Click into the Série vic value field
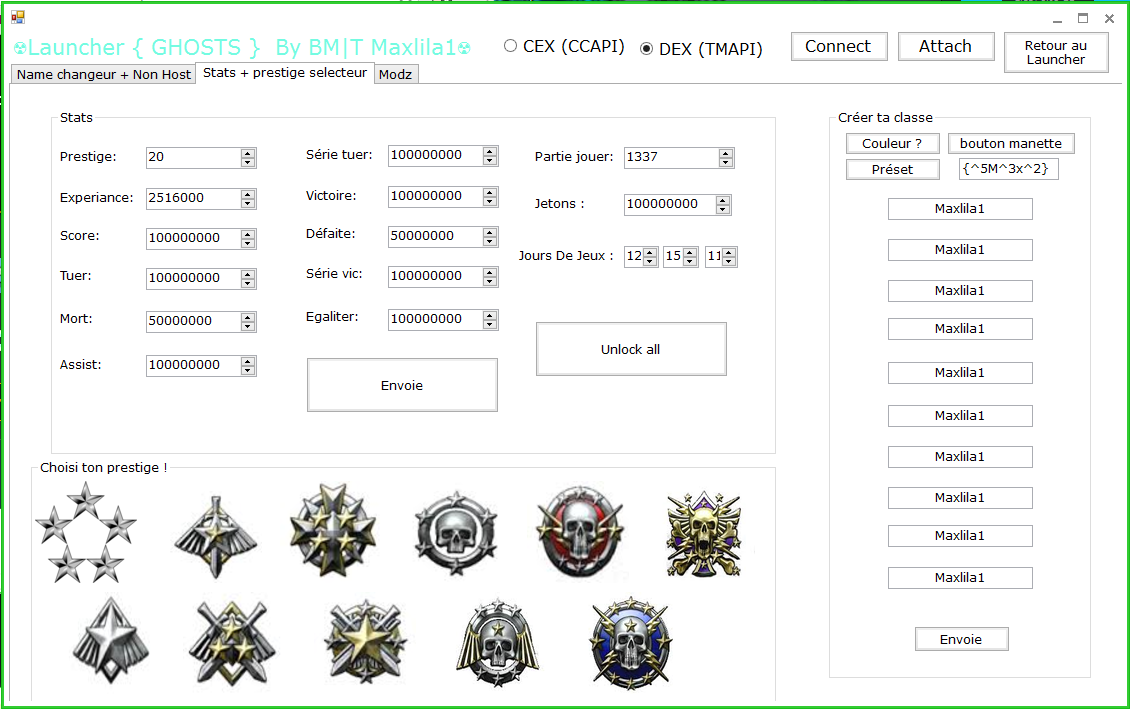1130x709 pixels. (x=436, y=276)
